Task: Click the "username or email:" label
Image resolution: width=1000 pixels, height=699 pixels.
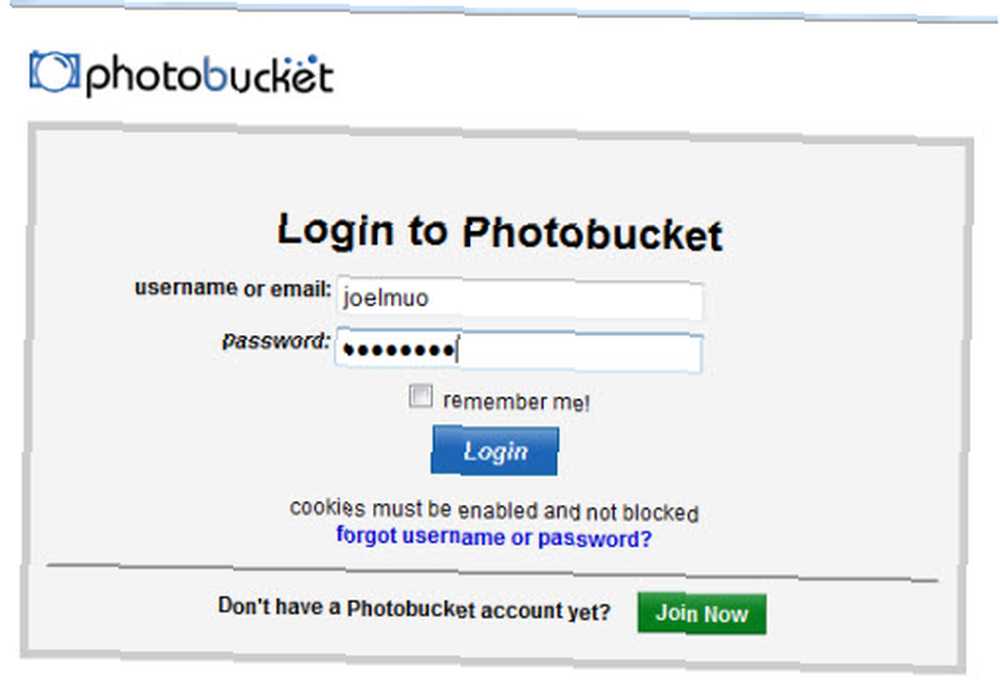Action: tap(233, 288)
